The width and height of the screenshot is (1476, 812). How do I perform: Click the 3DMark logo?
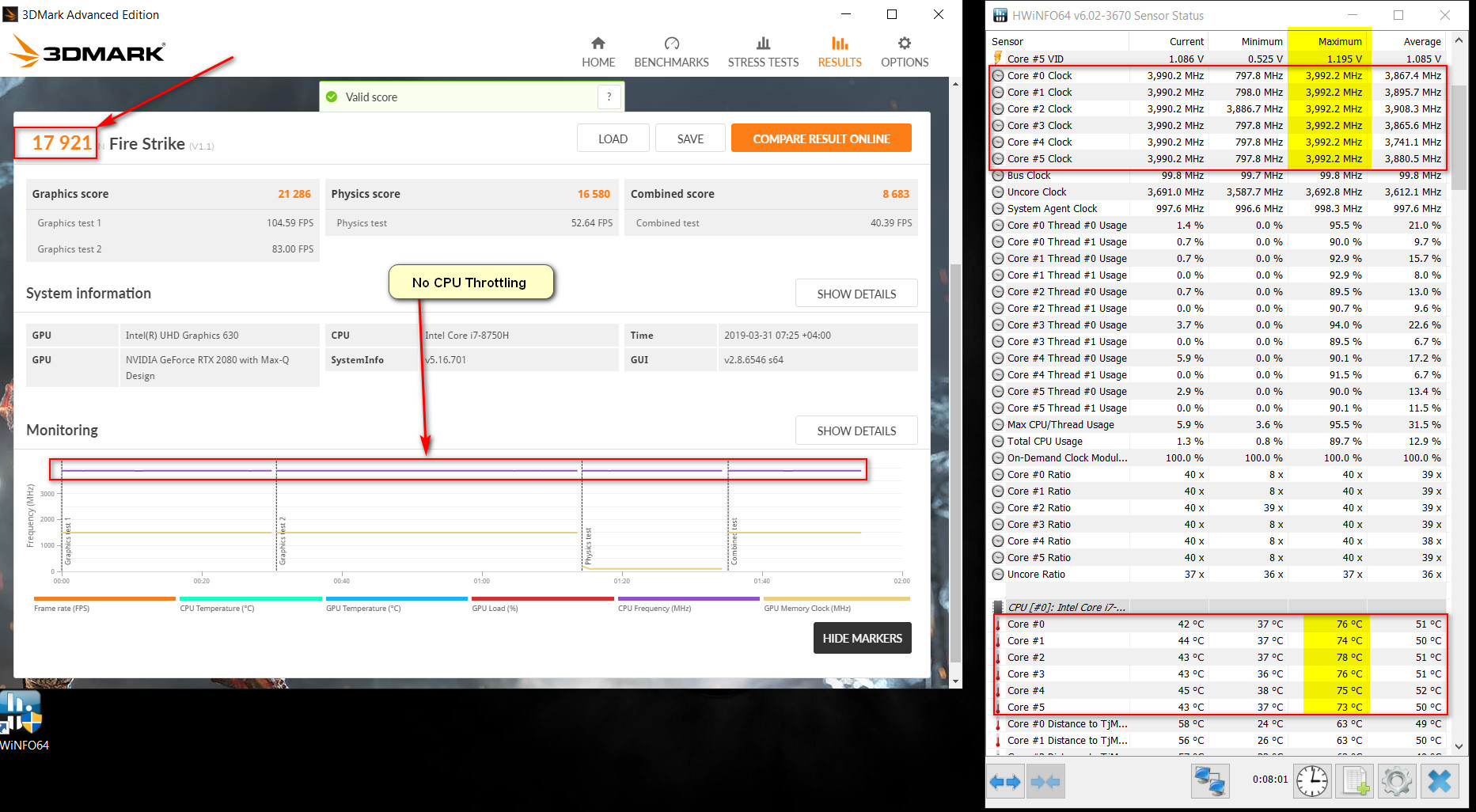click(87, 51)
